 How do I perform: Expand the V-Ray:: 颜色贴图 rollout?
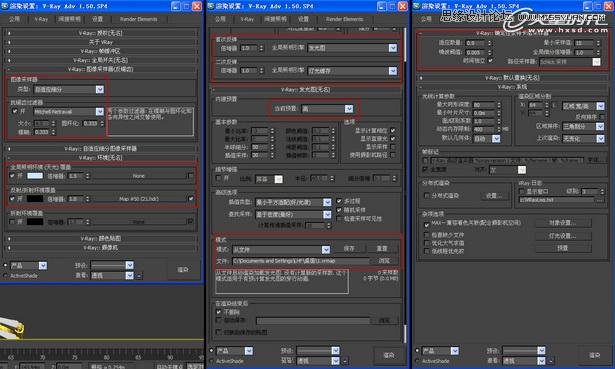pyautogui.click(x=100, y=238)
